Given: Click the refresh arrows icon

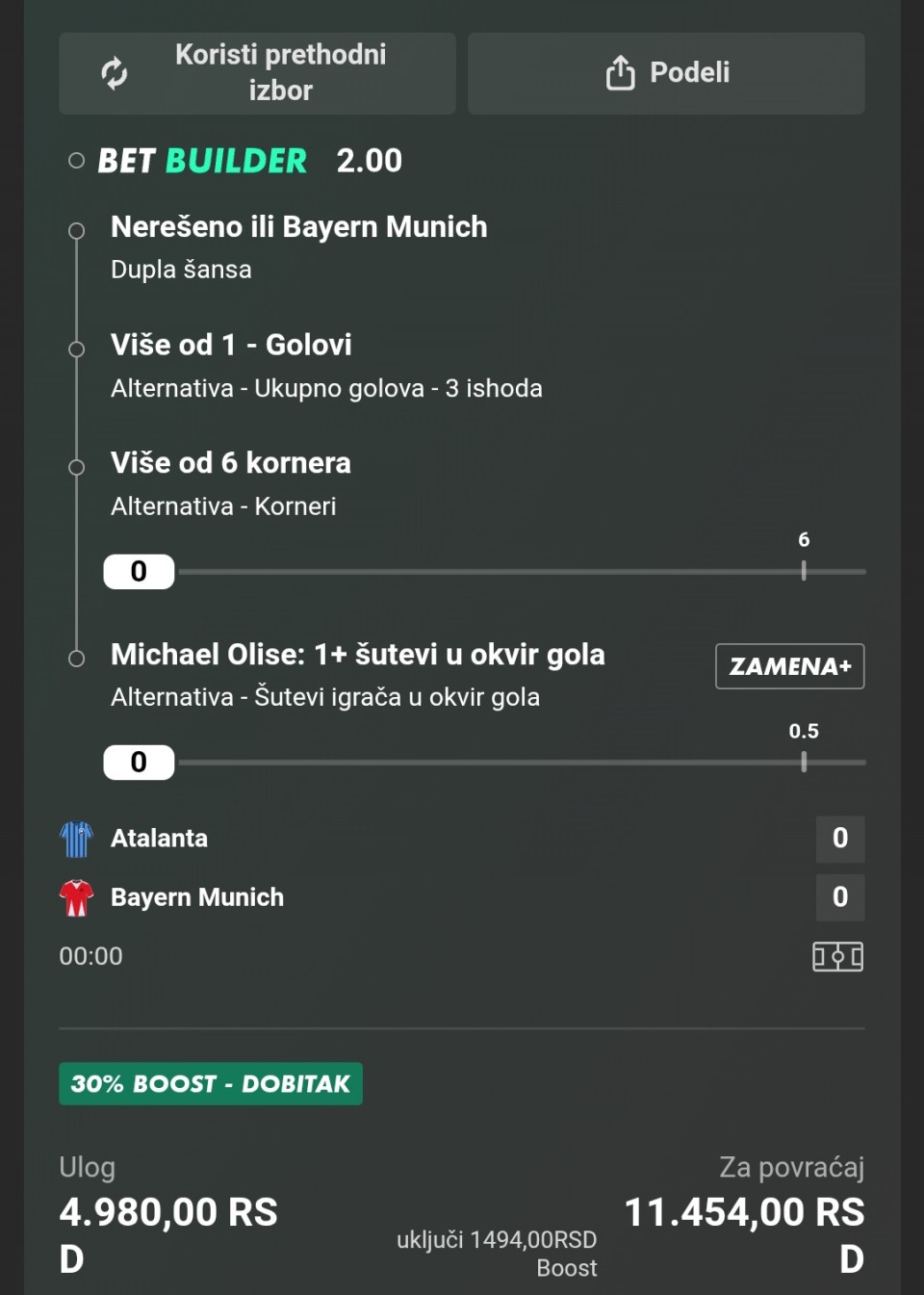Looking at the screenshot, I should pyautogui.click(x=115, y=73).
